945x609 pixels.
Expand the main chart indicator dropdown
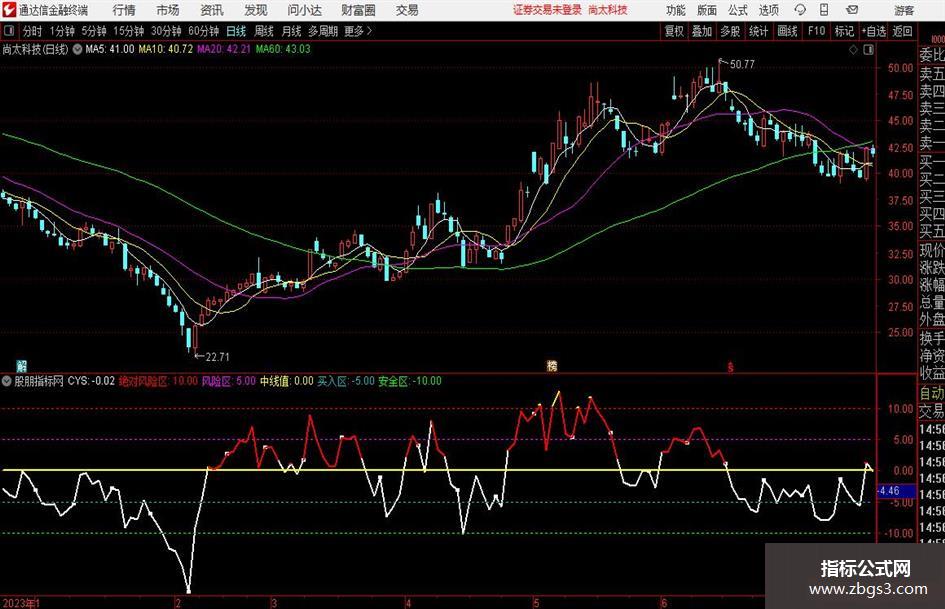point(77,49)
